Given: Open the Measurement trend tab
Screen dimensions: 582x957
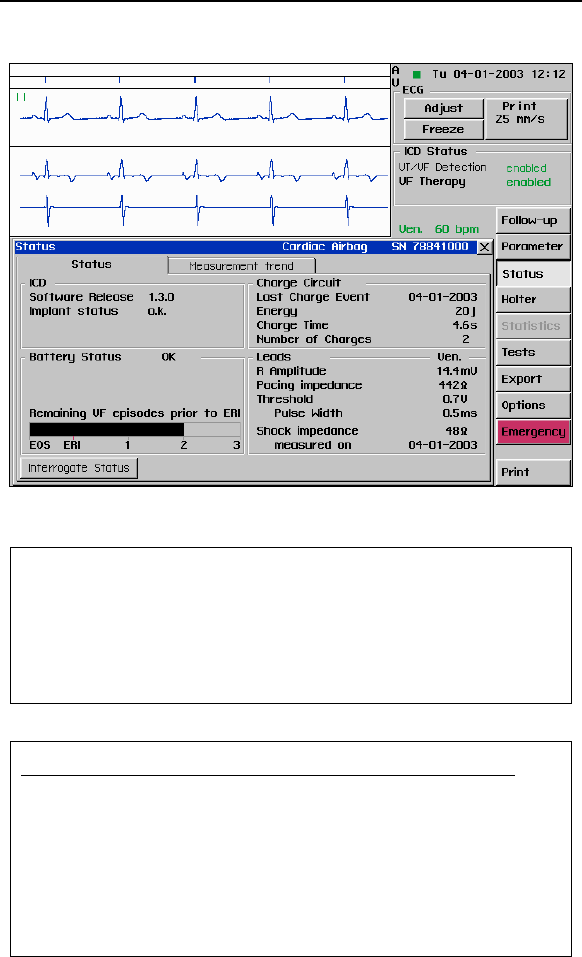Looking at the screenshot, I should pyautogui.click(x=242, y=266).
